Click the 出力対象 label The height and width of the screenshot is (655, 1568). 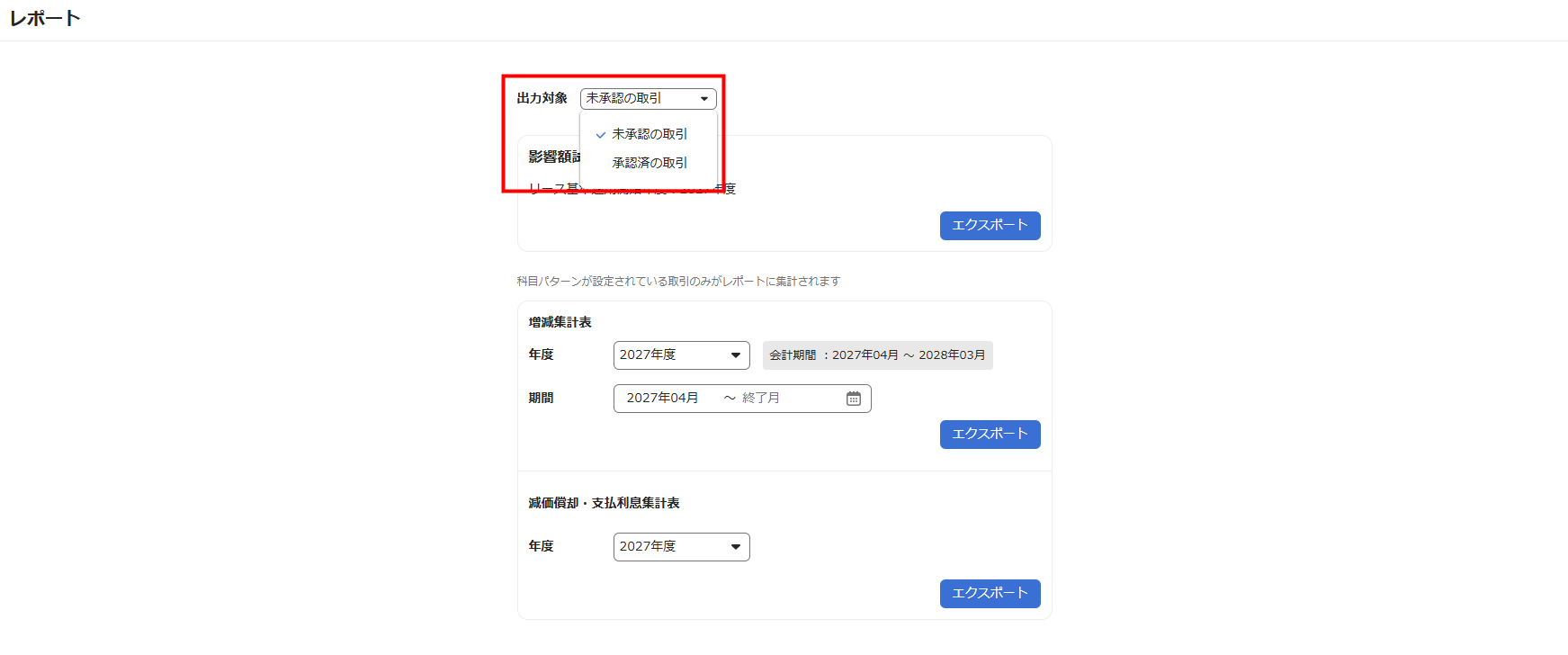[x=542, y=98]
